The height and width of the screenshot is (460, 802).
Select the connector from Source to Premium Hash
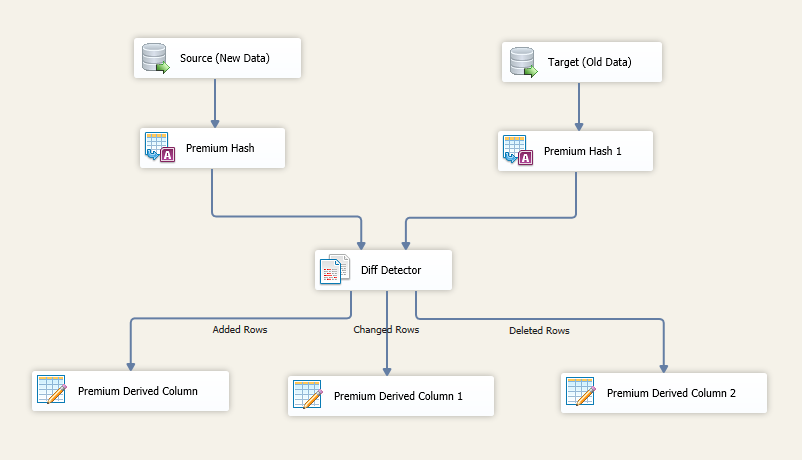214,102
